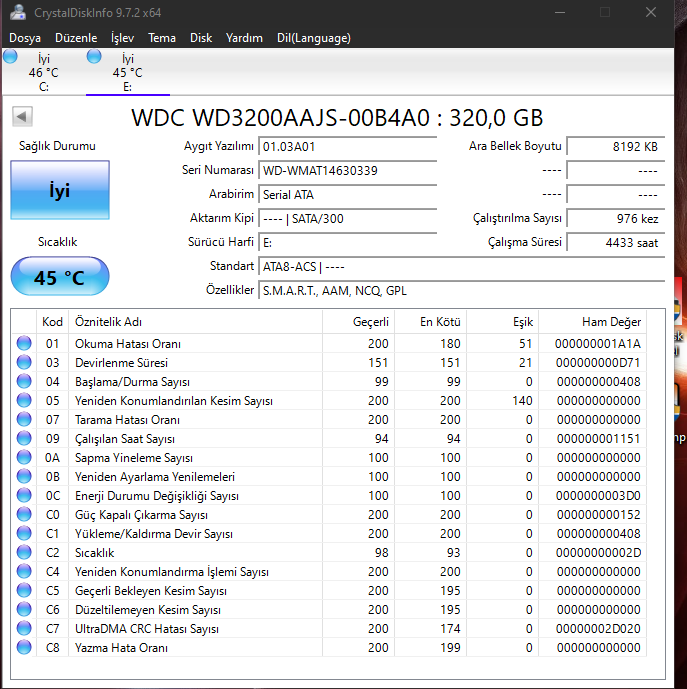Viewport: 687px width, 689px height.
Task: Click the En Kötü column header
Action: click(x=431, y=322)
